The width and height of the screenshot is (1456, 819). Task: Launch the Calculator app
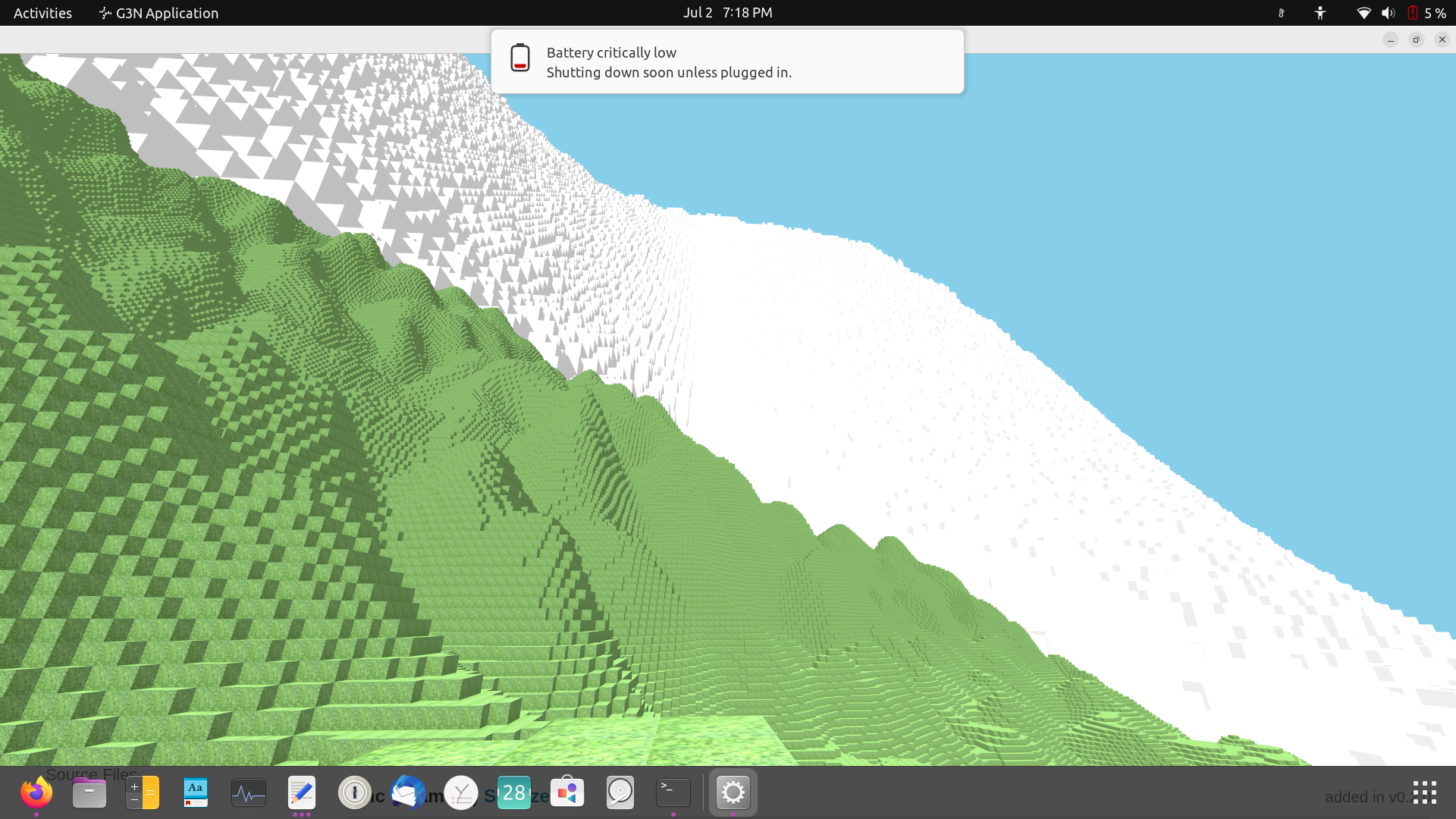pyautogui.click(x=143, y=793)
